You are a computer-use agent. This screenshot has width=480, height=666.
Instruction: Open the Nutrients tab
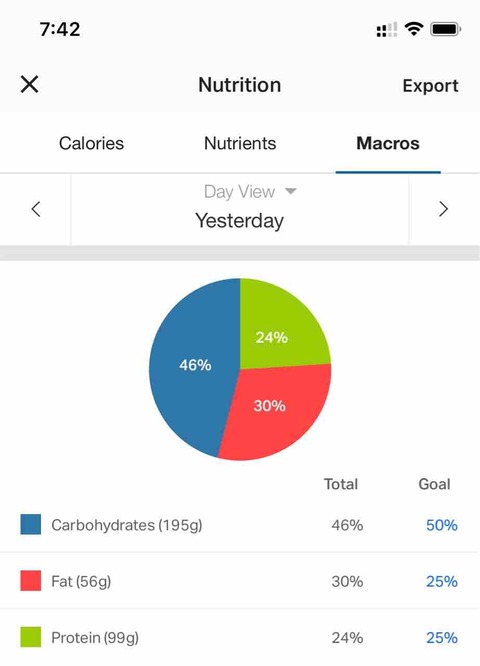coord(240,143)
